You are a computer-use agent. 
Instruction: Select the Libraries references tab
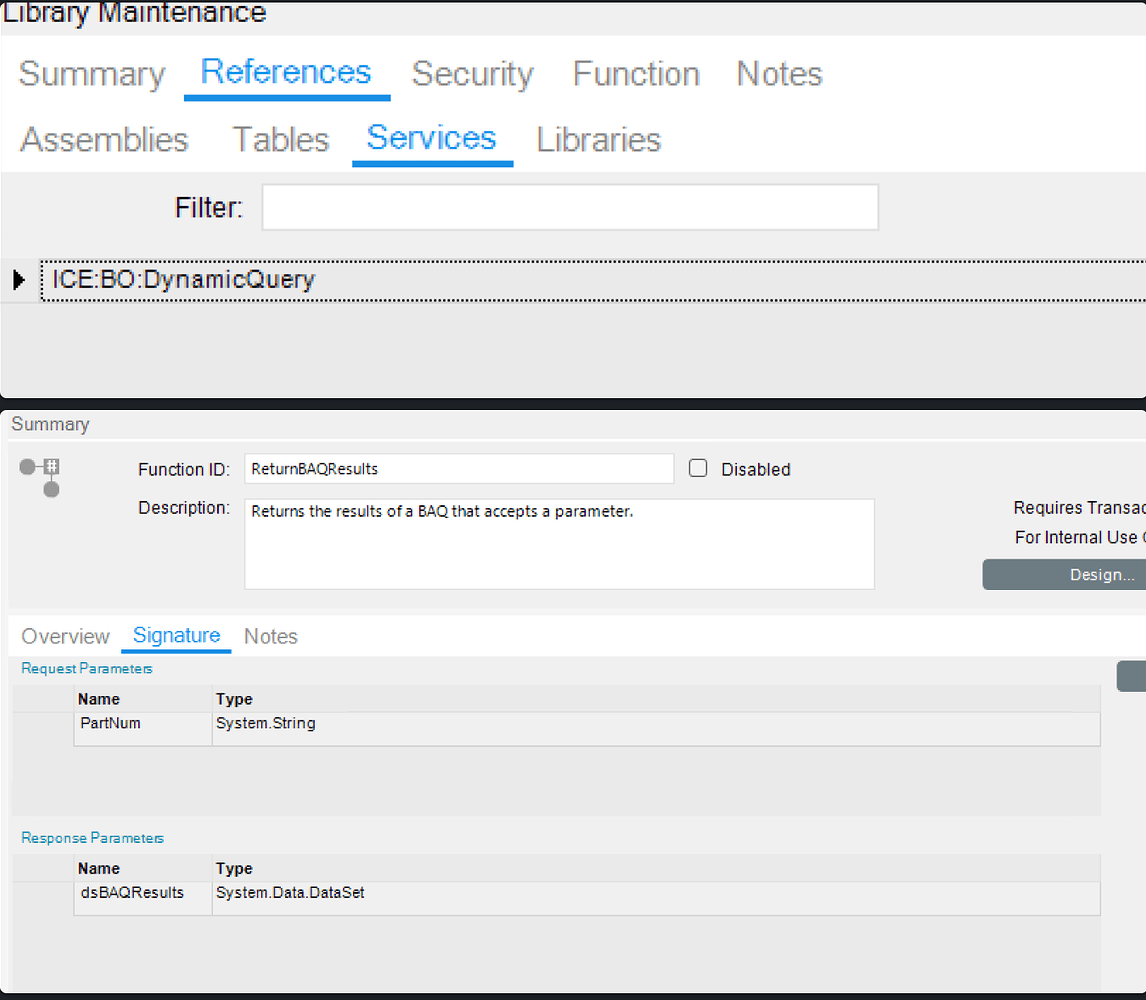pyautogui.click(x=598, y=139)
